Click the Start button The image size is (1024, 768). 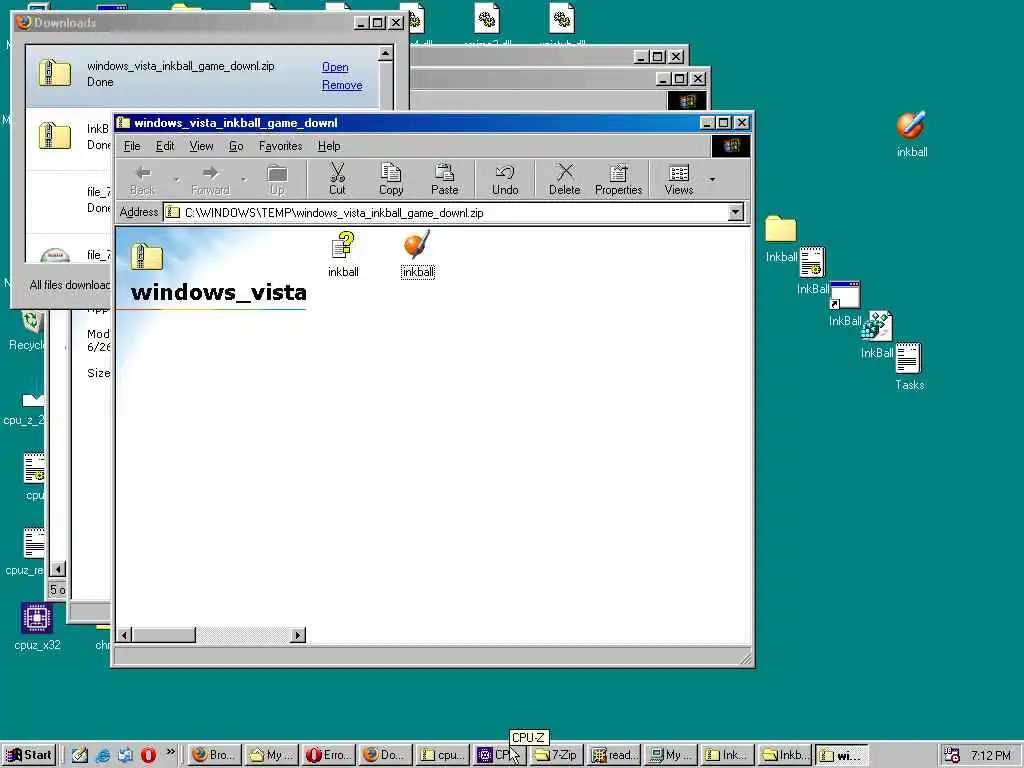pyautogui.click(x=29, y=755)
